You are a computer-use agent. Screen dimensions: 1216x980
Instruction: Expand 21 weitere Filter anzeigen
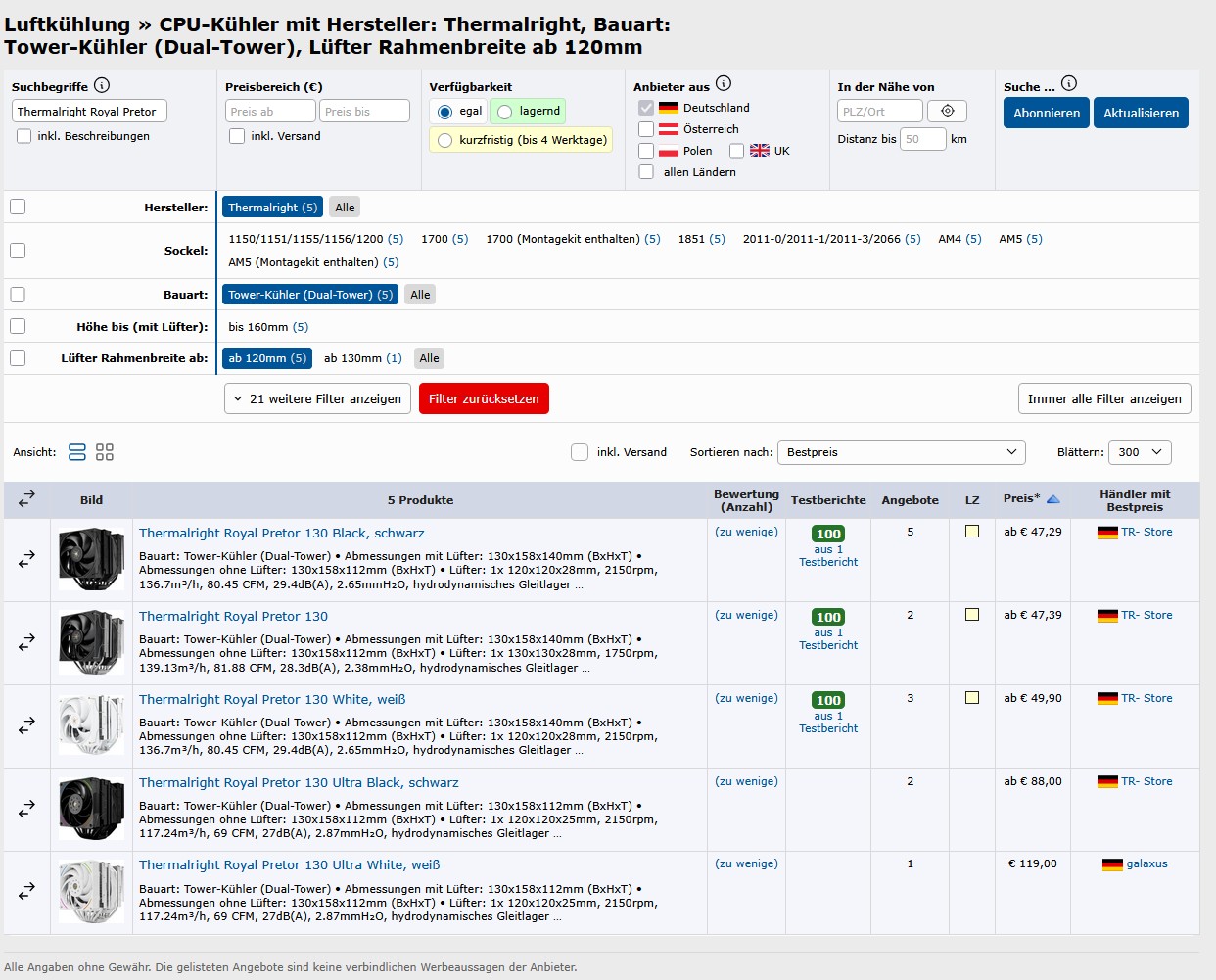[x=318, y=398]
